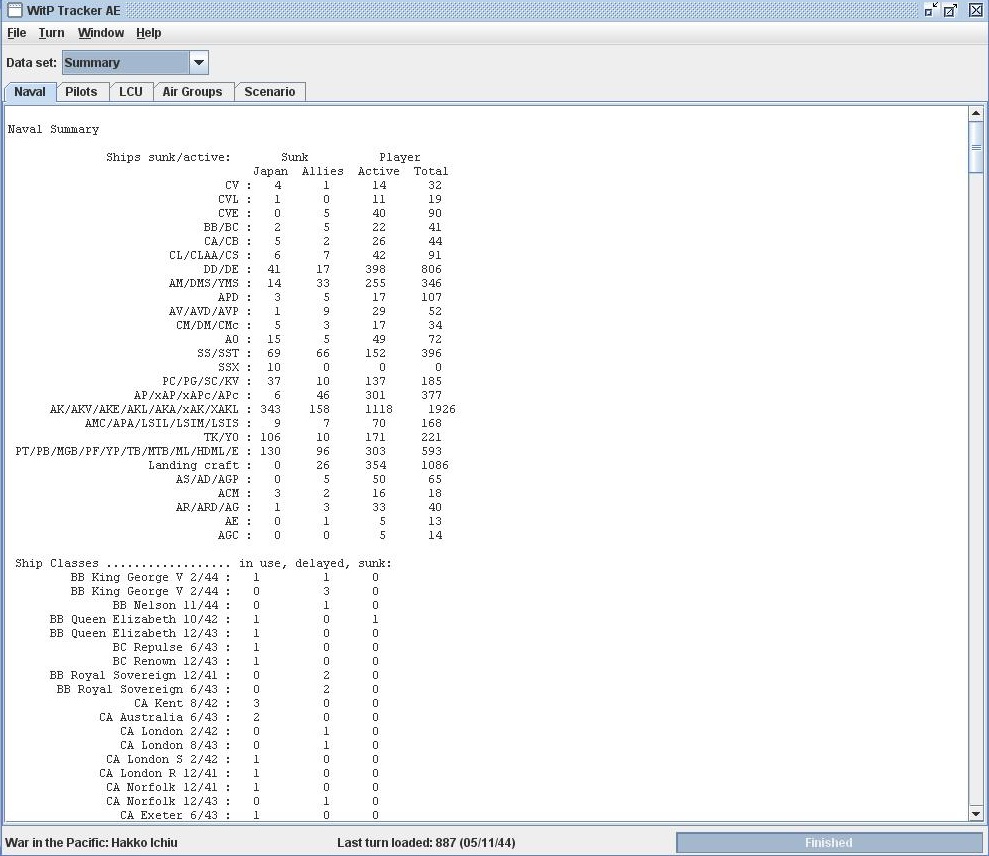Open the File menu
This screenshot has width=989, height=856.
[x=16, y=33]
